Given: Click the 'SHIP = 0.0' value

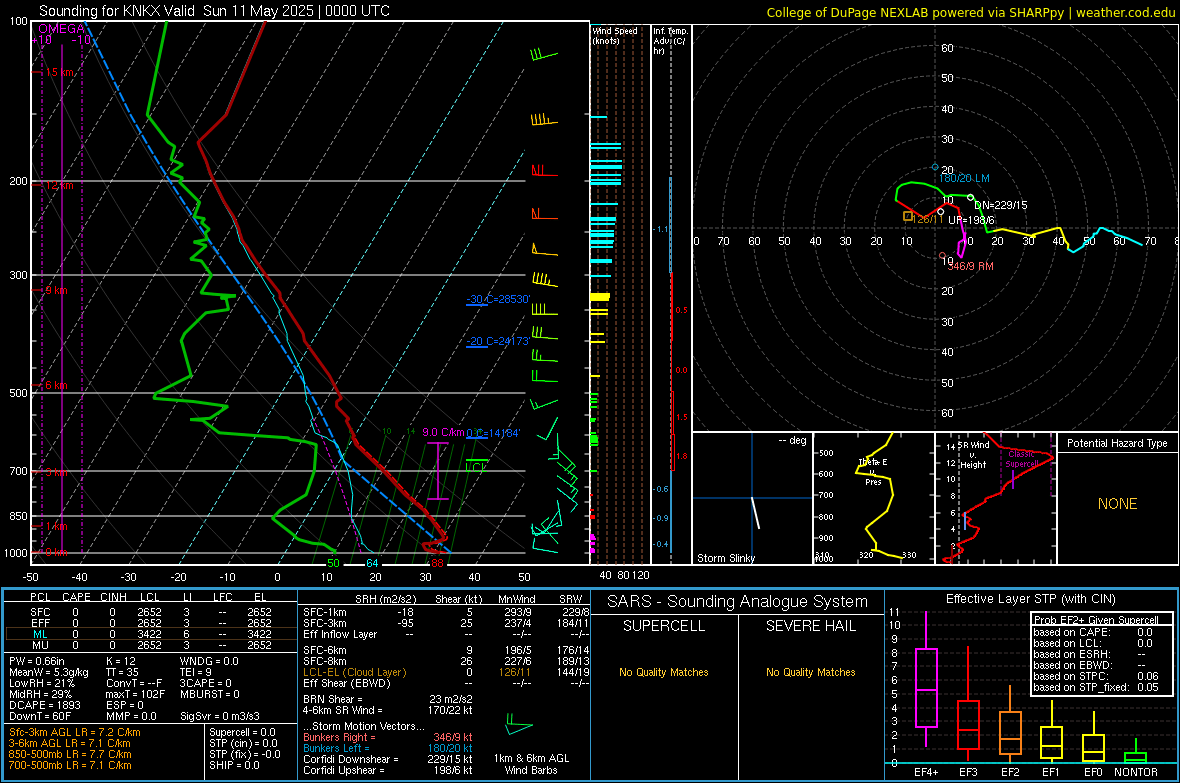Looking at the screenshot, I should [x=234, y=765].
